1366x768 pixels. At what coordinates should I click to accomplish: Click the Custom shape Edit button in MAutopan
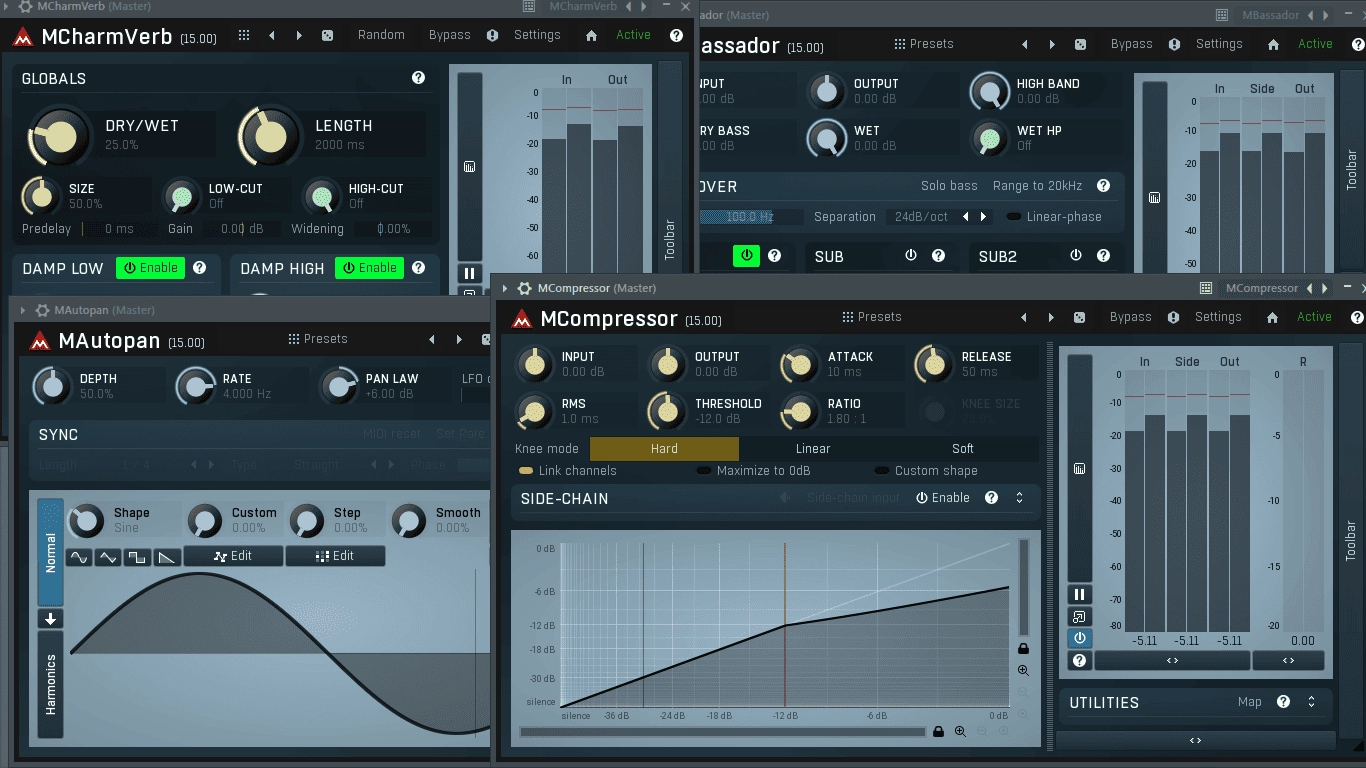pyautogui.click(x=233, y=556)
